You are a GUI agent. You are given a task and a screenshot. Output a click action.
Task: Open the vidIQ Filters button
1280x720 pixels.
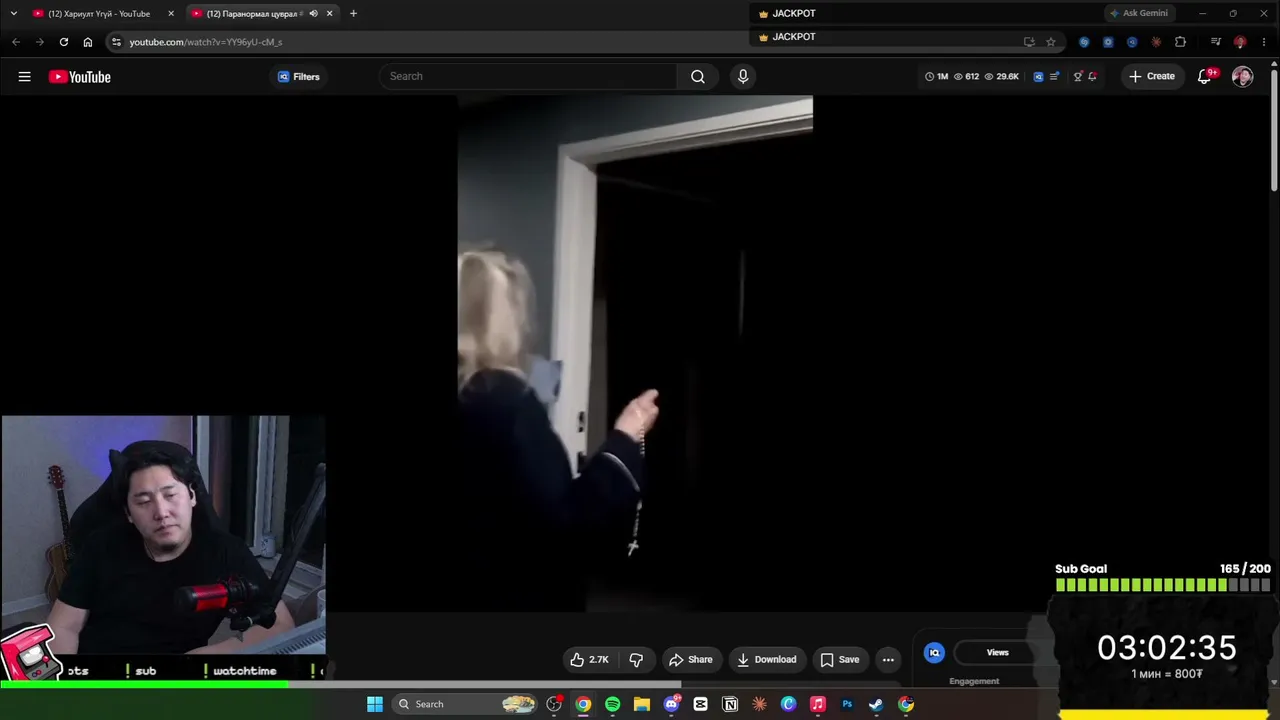coord(299,77)
